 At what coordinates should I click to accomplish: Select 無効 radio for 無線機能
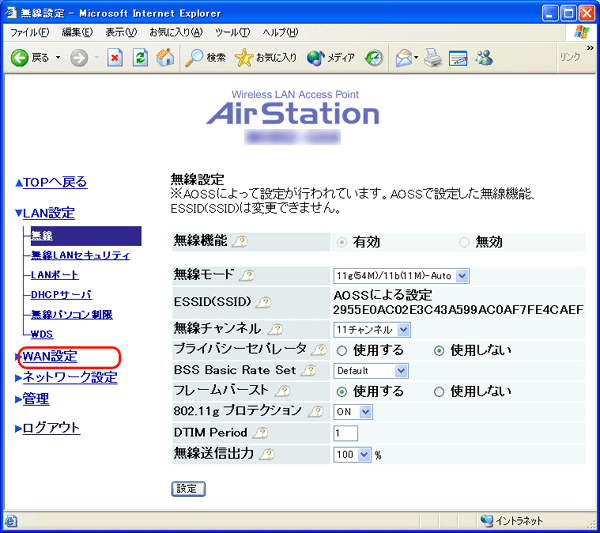click(464, 242)
